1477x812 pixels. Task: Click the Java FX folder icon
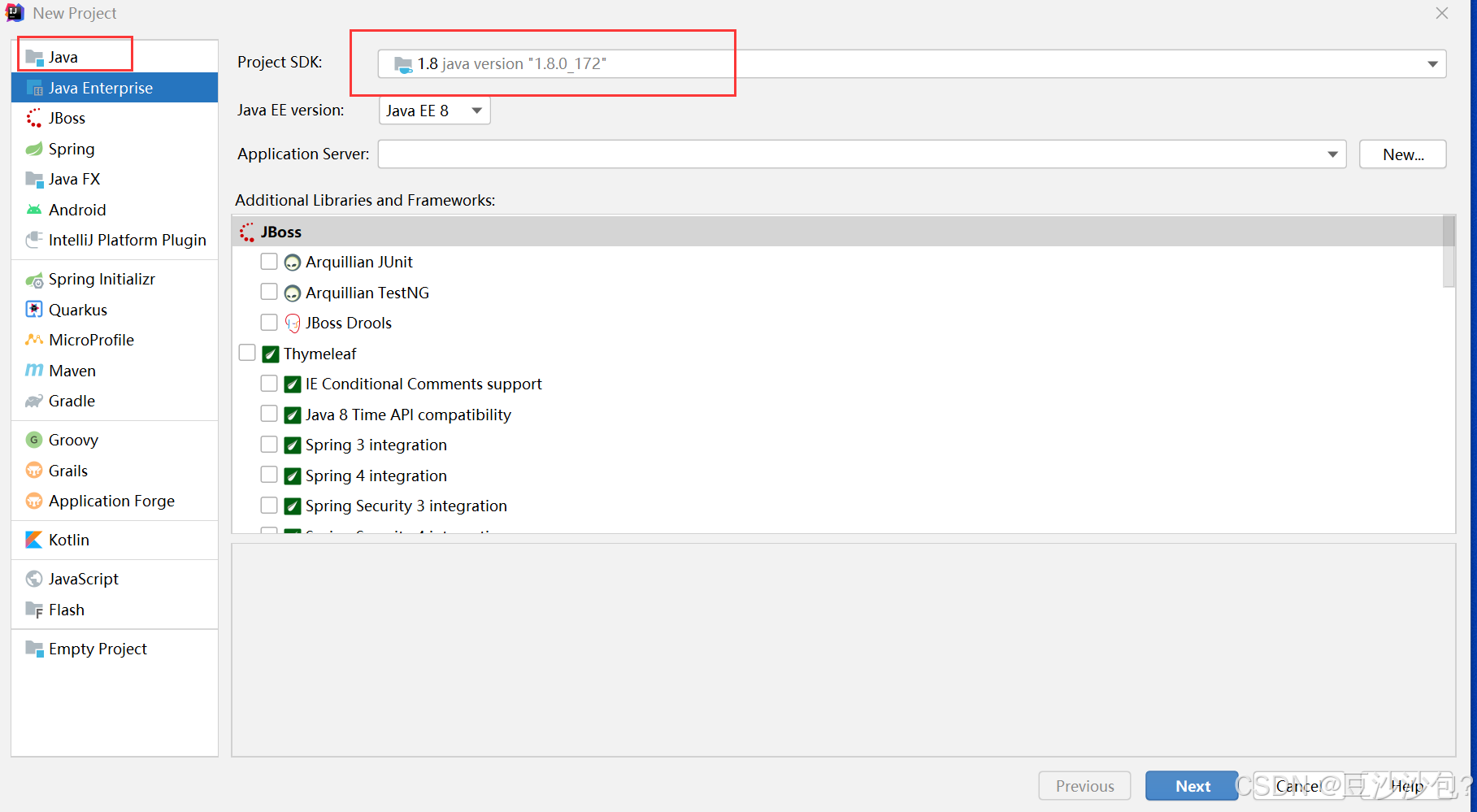point(34,179)
